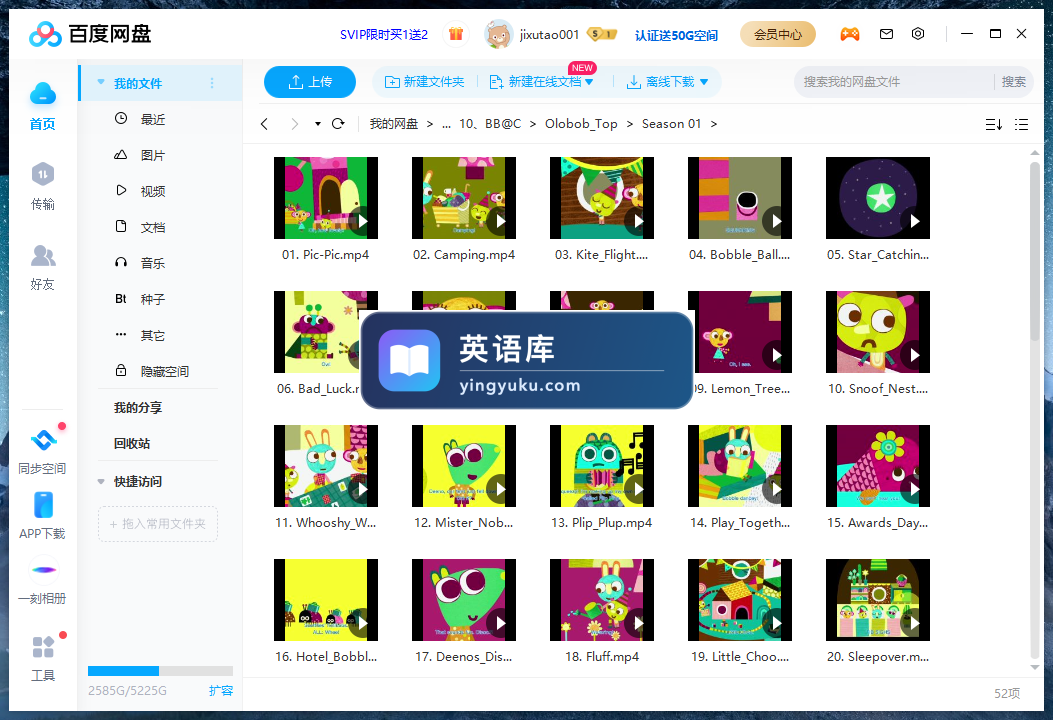Open navigation history dropdown arrow
Image resolution: width=1053 pixels, height=720 pixels.
coord(318,124)
